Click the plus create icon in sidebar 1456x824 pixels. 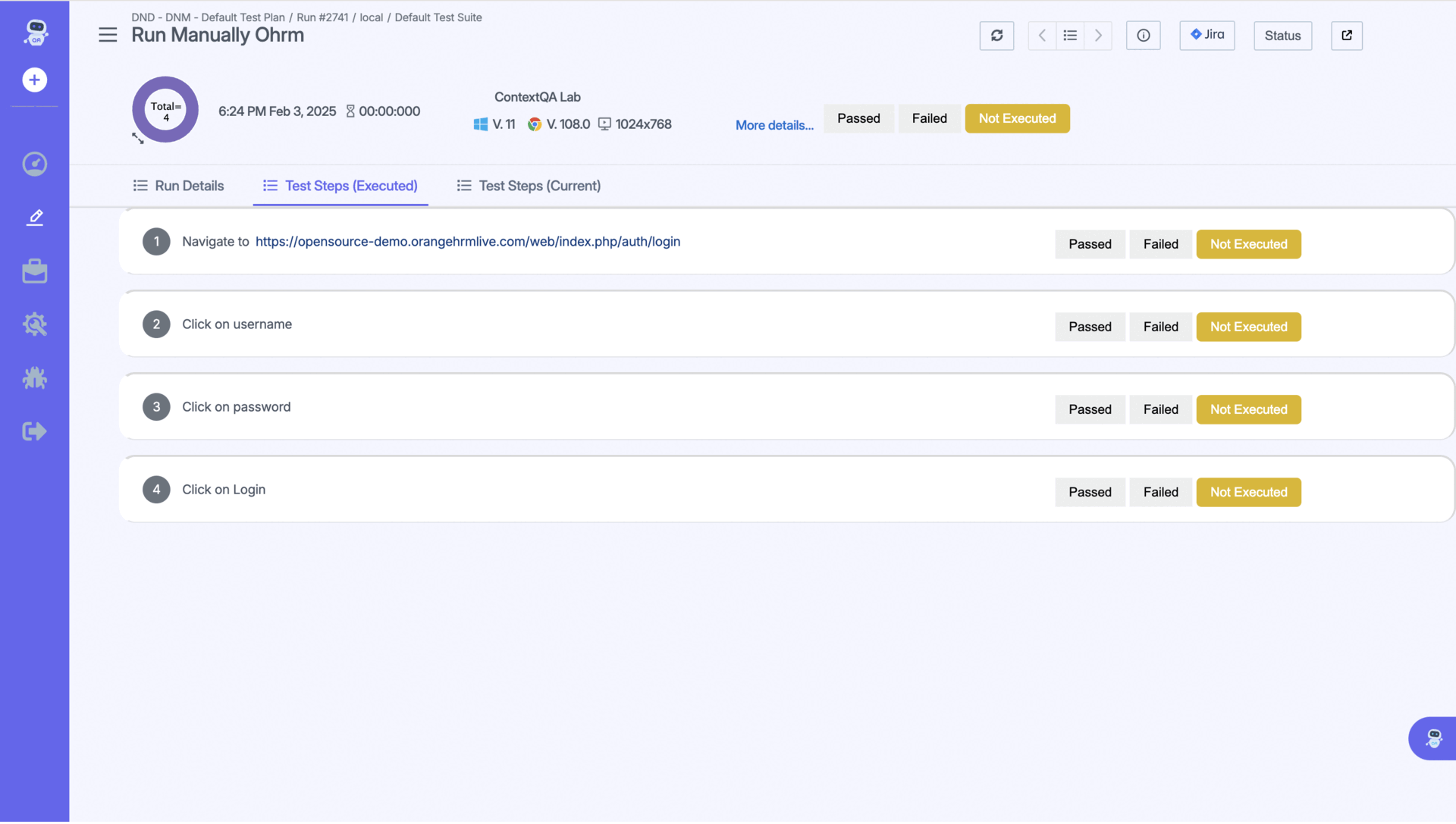tap(35, 80)
